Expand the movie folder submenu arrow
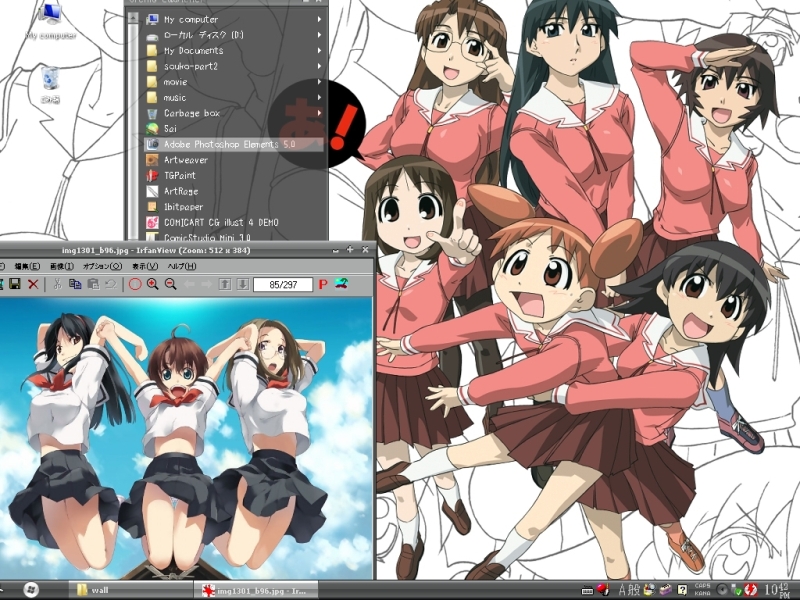The image size is (800, 600). point(319,82)
